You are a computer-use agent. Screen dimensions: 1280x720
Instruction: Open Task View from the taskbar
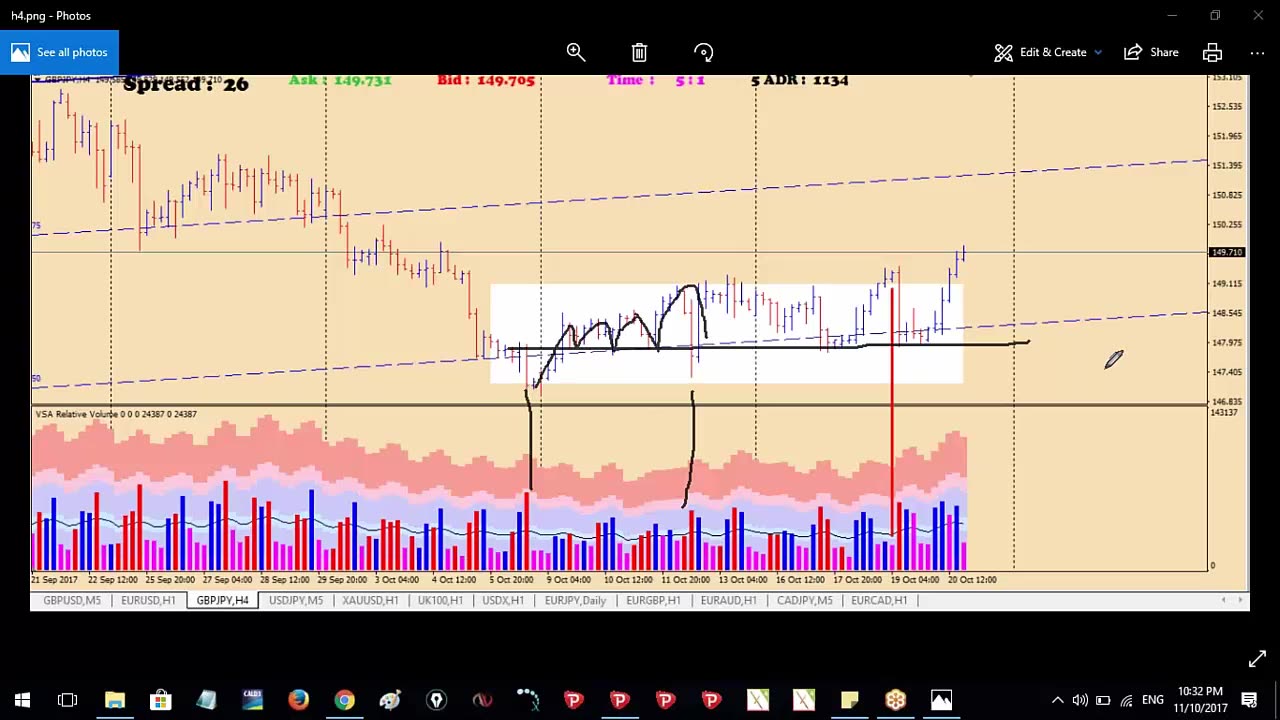pyautogui.click(x=68, y=700)
